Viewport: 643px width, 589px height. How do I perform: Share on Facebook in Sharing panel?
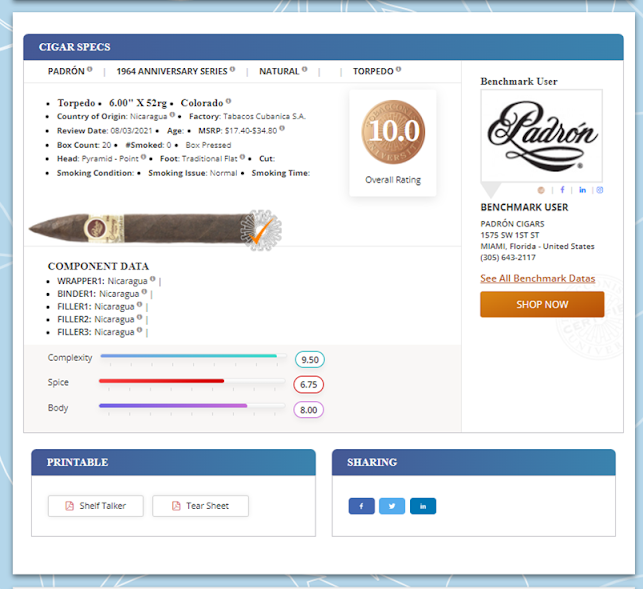click(361, 506)
